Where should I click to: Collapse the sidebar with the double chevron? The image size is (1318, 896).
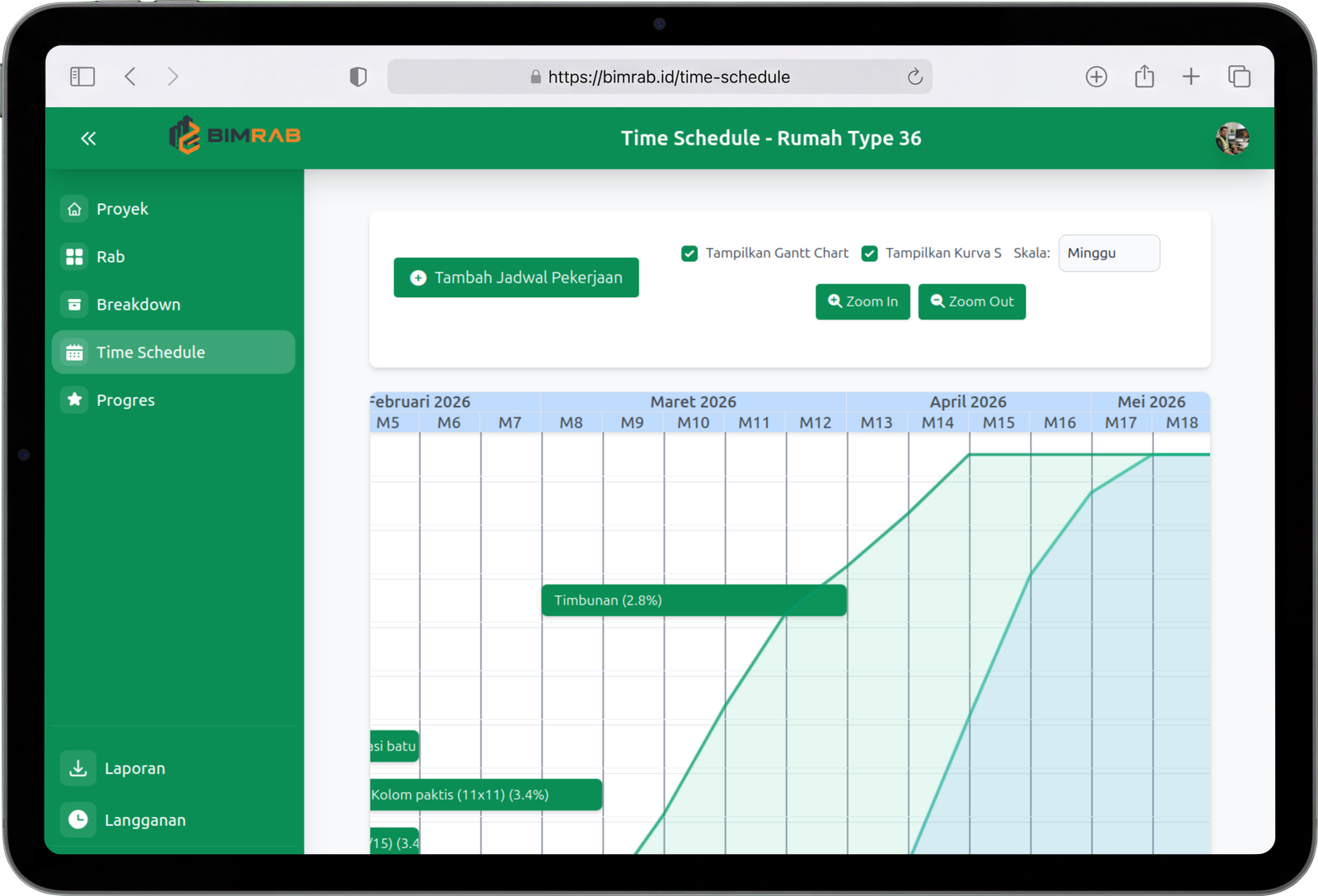(88, 138)
